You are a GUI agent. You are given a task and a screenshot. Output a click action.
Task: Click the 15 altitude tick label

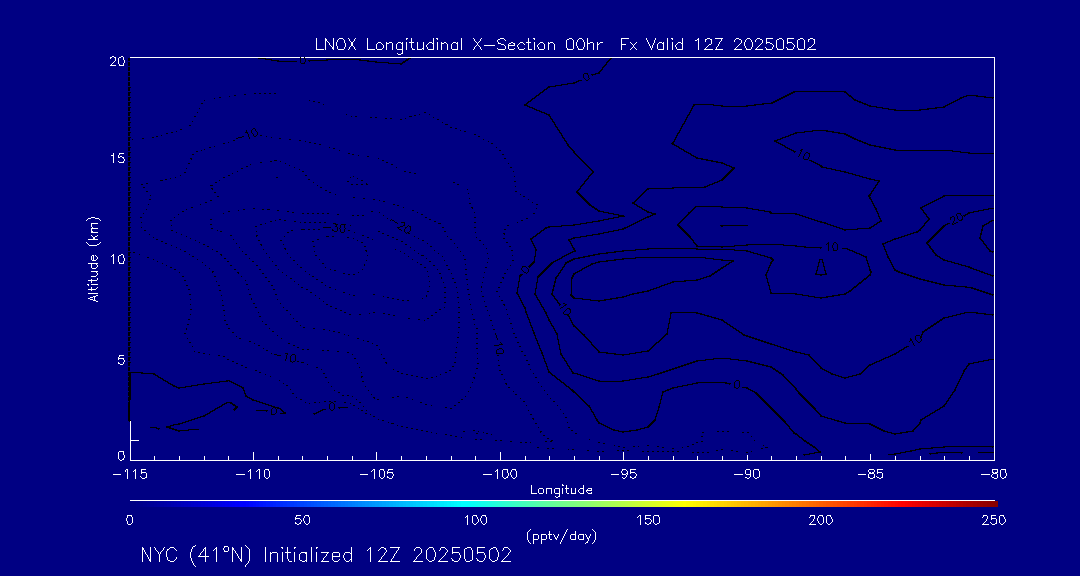click(x=118, y=158)
